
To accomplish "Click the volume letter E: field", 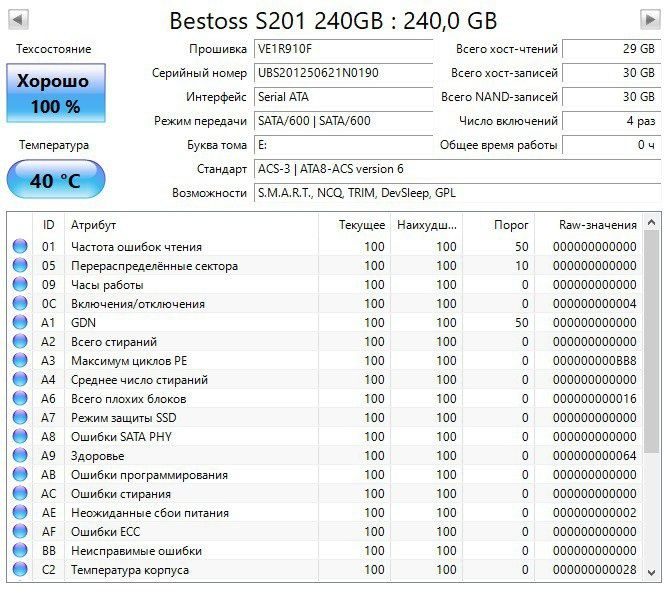I will pos(343,145).
